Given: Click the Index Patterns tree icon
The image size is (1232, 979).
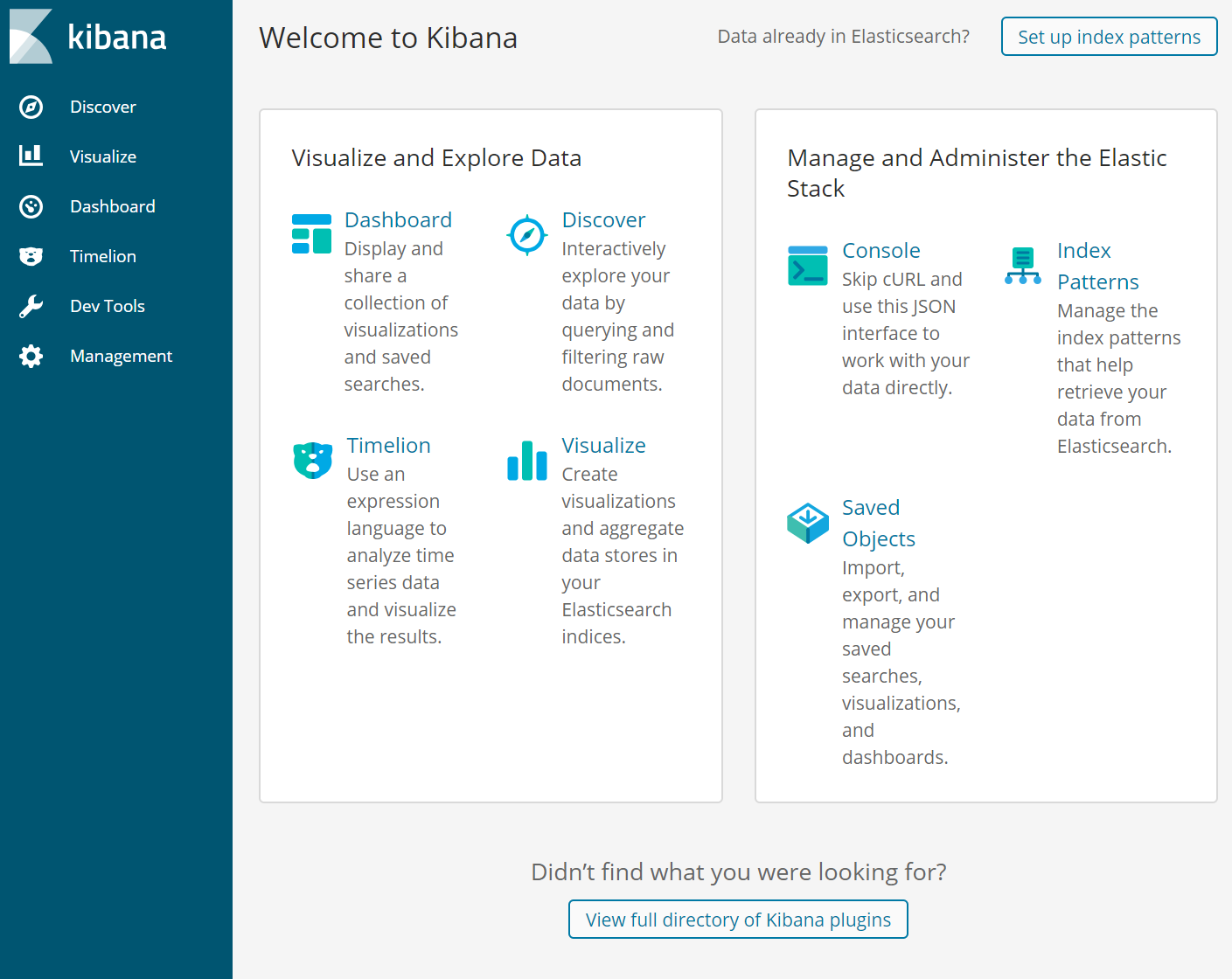Looking at the screenshot, I should click(1023, 266).
